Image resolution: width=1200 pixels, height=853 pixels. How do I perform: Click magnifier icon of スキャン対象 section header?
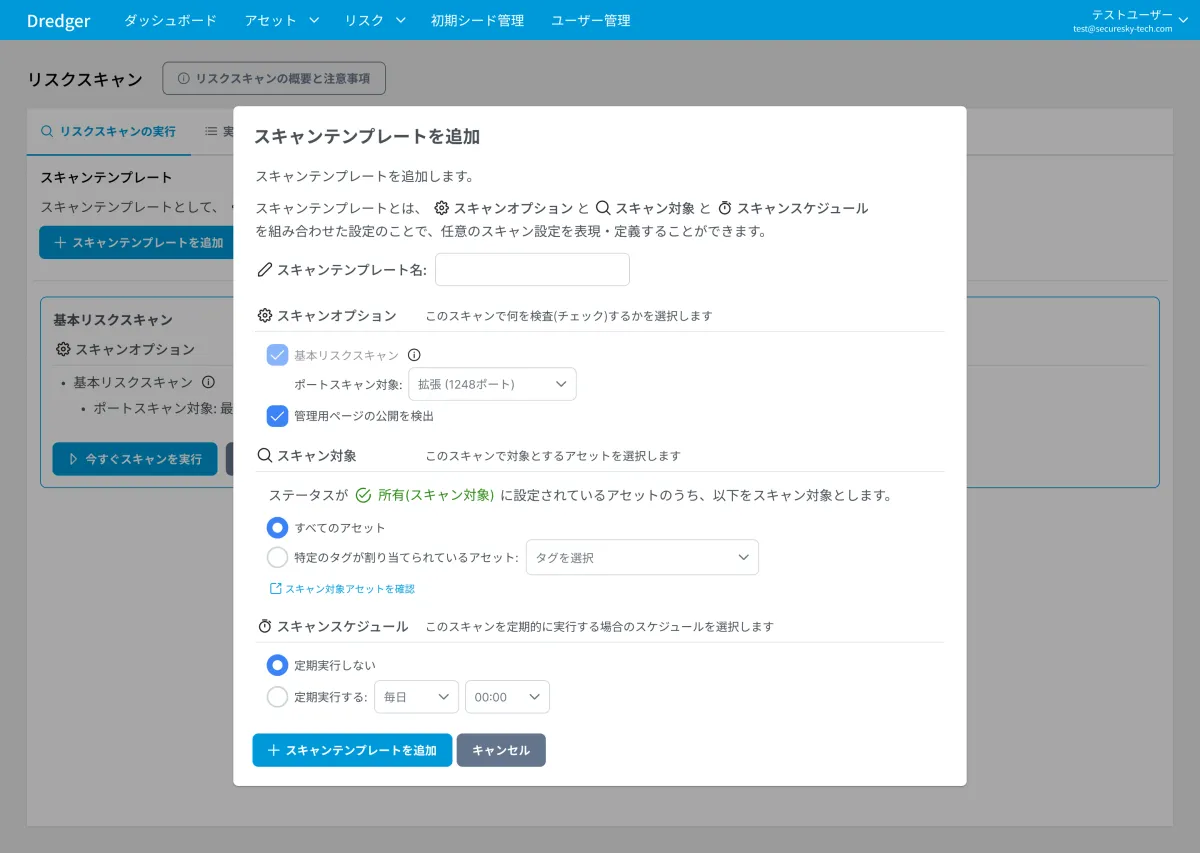(x=265, y=456)
